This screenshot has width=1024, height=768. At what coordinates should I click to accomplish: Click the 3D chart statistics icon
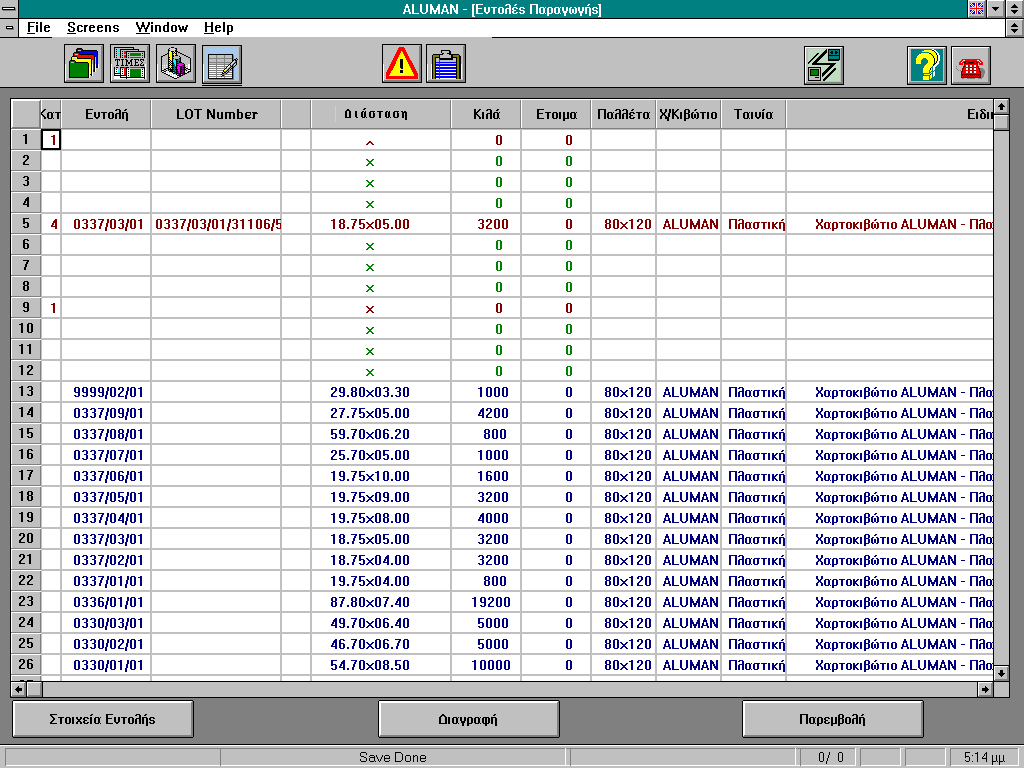tap(175, 66)
